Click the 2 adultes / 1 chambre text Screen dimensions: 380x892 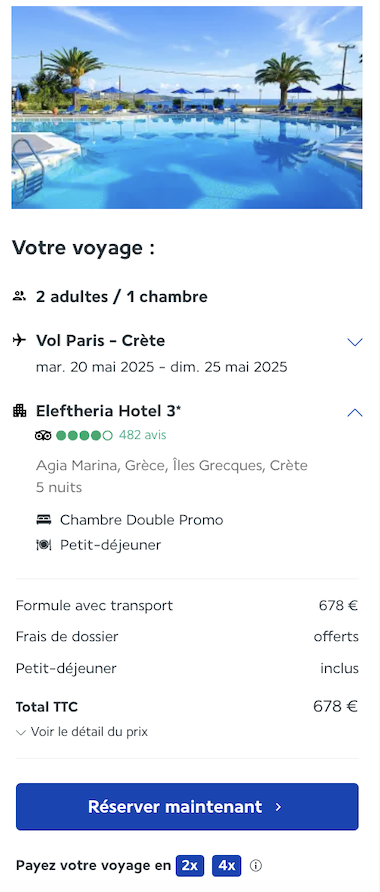(x=122, y=296)
